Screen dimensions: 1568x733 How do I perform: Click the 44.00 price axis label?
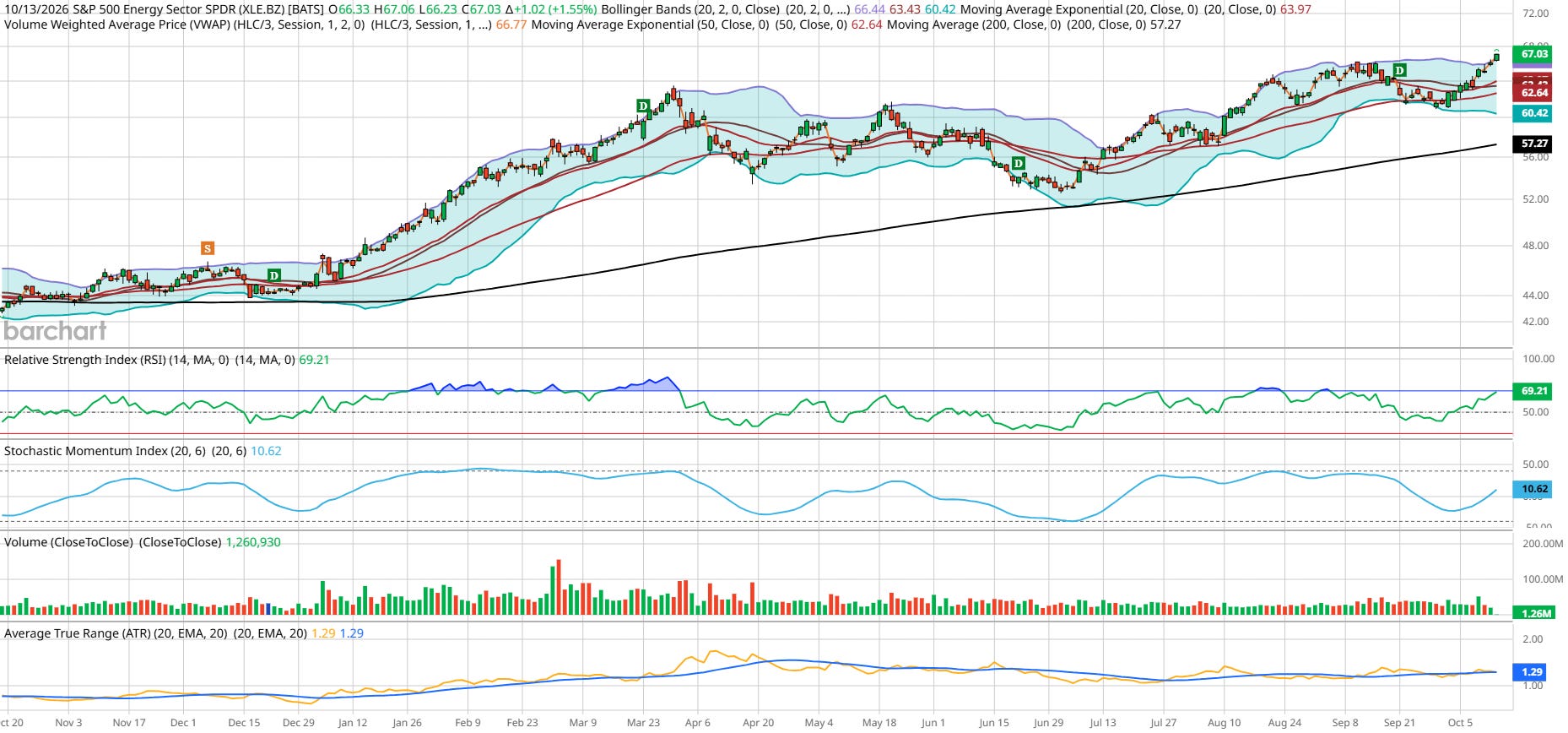(1536, 296)
